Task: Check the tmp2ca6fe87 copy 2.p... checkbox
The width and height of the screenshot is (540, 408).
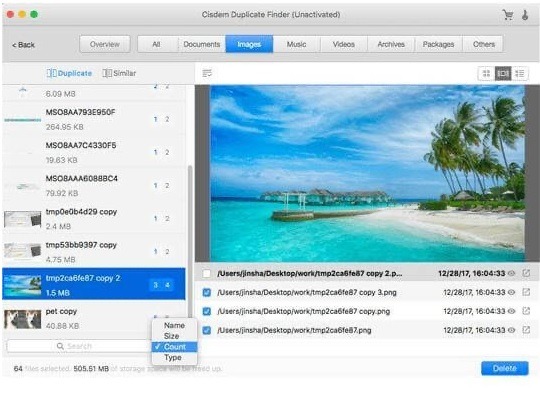Action: click(207, 274)
